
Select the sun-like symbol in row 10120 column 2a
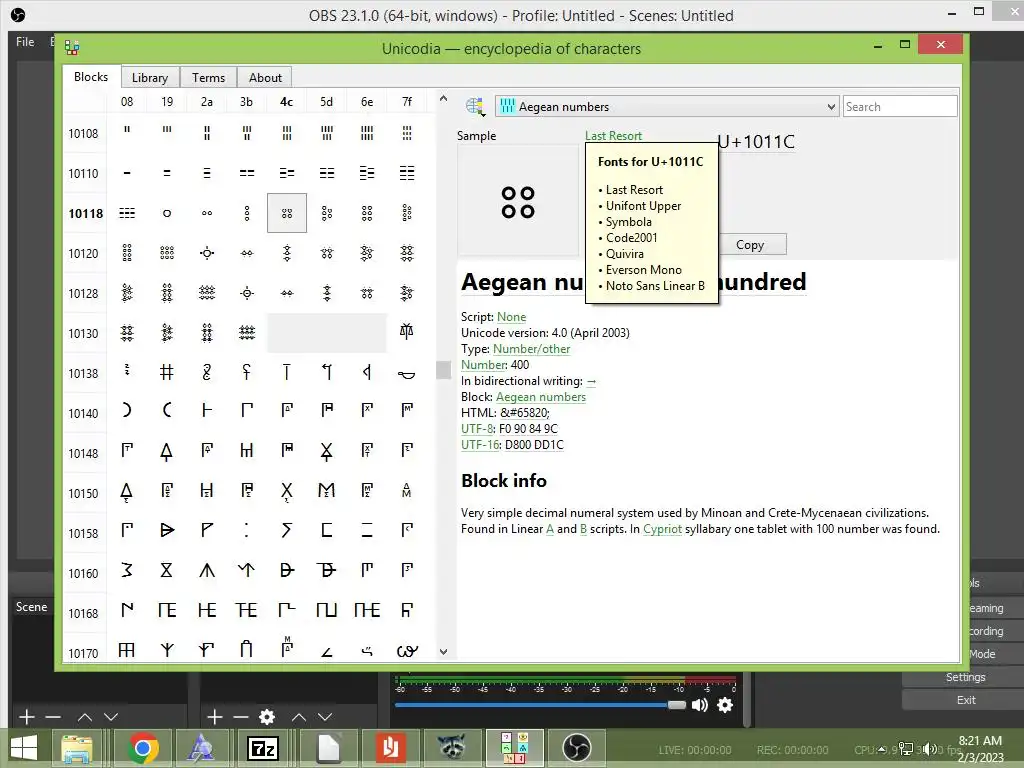point(207,253)
